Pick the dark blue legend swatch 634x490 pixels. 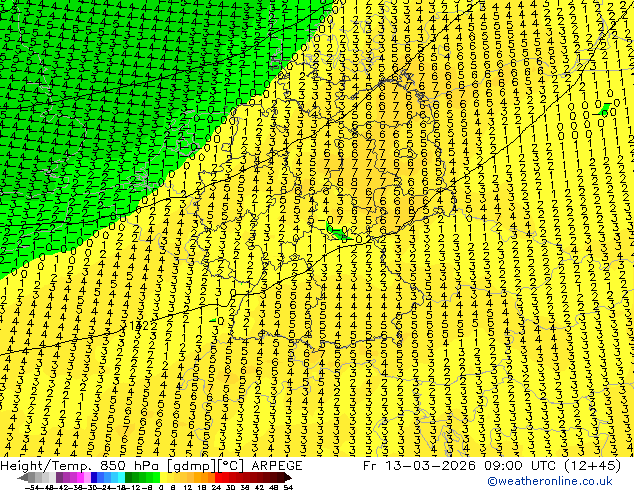94,477
